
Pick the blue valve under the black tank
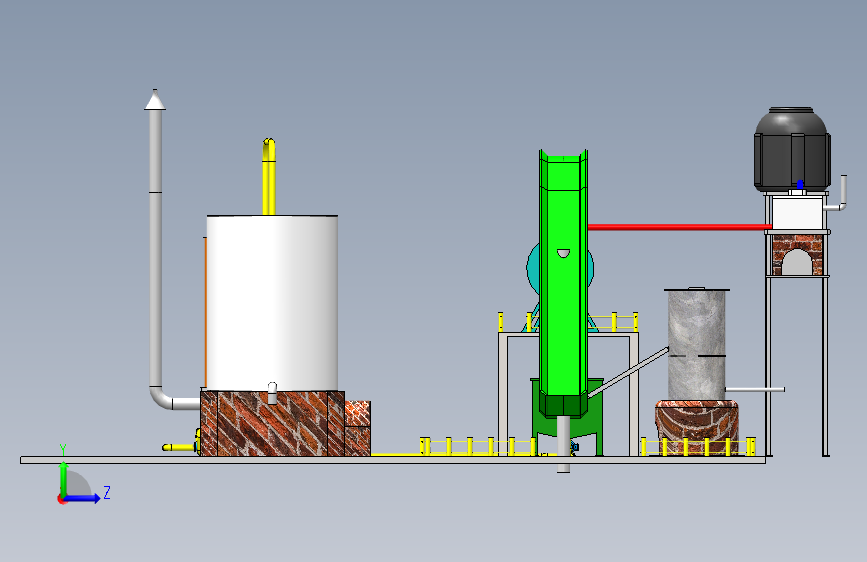[x=800, y=185]
